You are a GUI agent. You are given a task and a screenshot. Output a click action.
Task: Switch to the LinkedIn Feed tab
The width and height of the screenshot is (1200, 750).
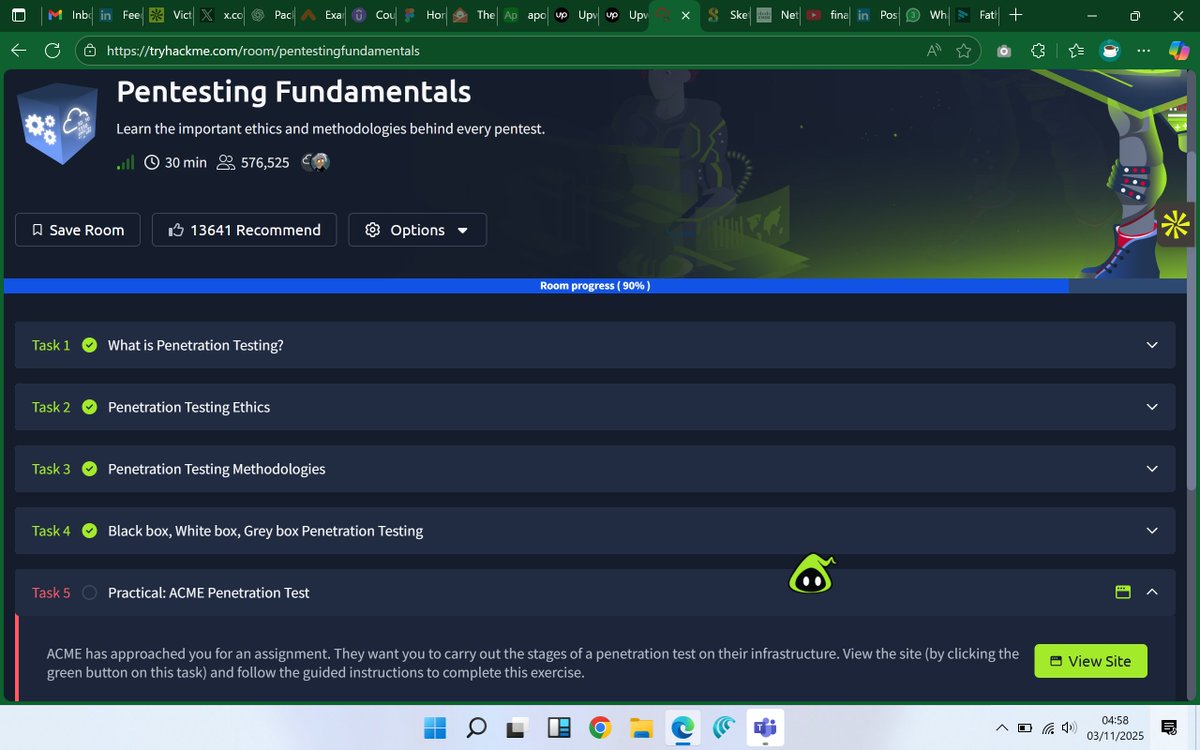120,15
